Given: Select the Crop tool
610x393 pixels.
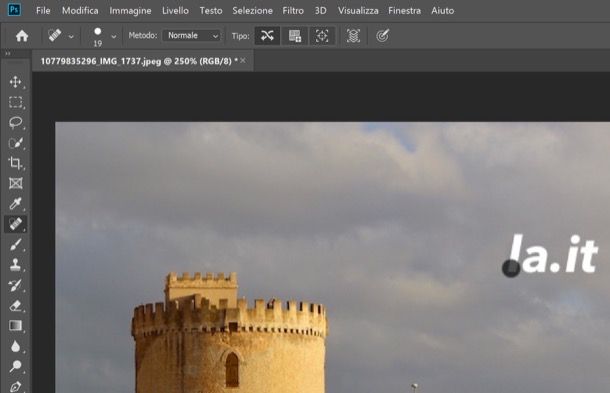Looking at the screenshot, I should click(x=16, y=163).
